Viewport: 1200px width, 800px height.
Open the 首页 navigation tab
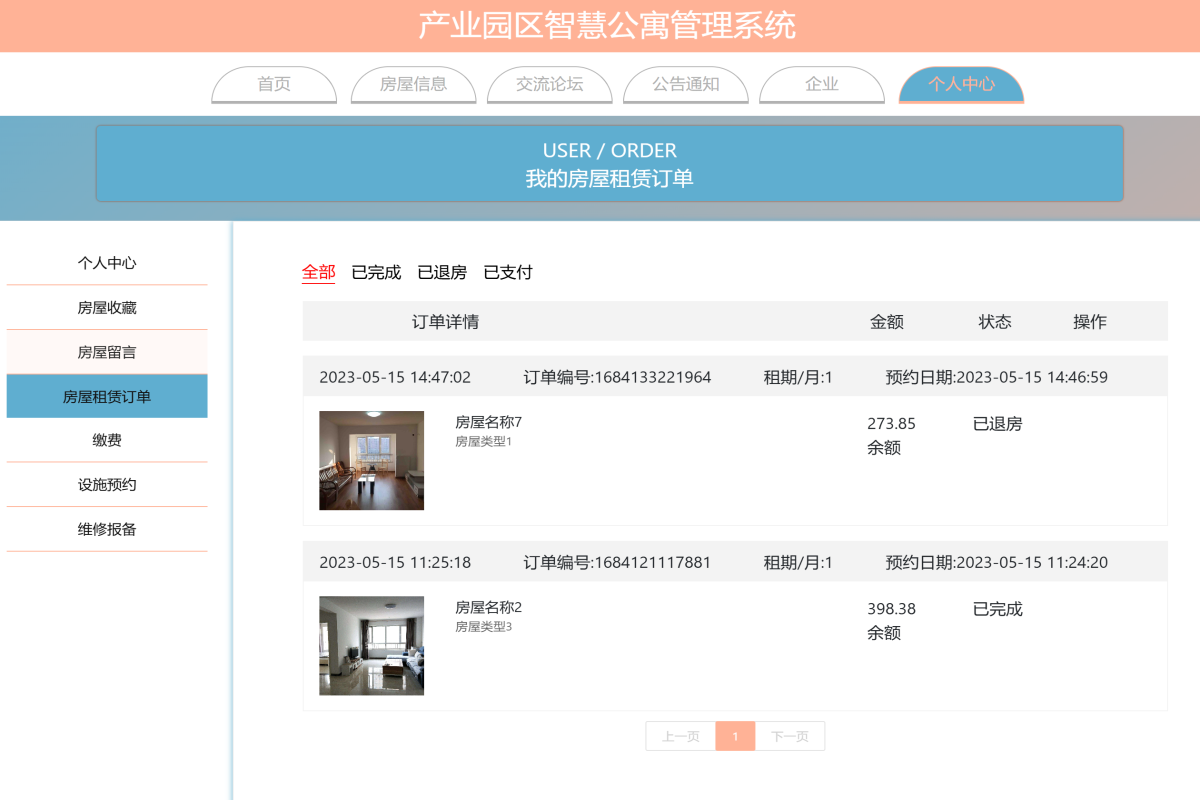tap(273, 85)
